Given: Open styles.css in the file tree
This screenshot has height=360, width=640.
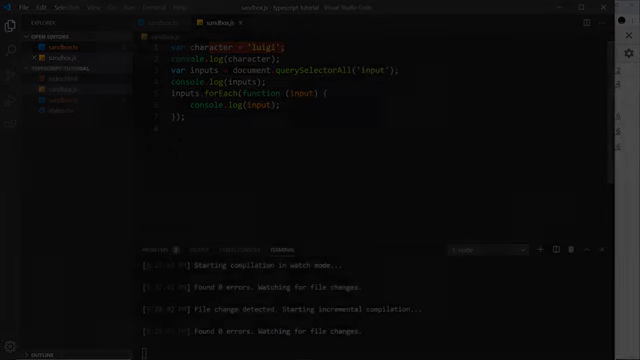Looking at the screenshot, I should [x=61, y=111].
